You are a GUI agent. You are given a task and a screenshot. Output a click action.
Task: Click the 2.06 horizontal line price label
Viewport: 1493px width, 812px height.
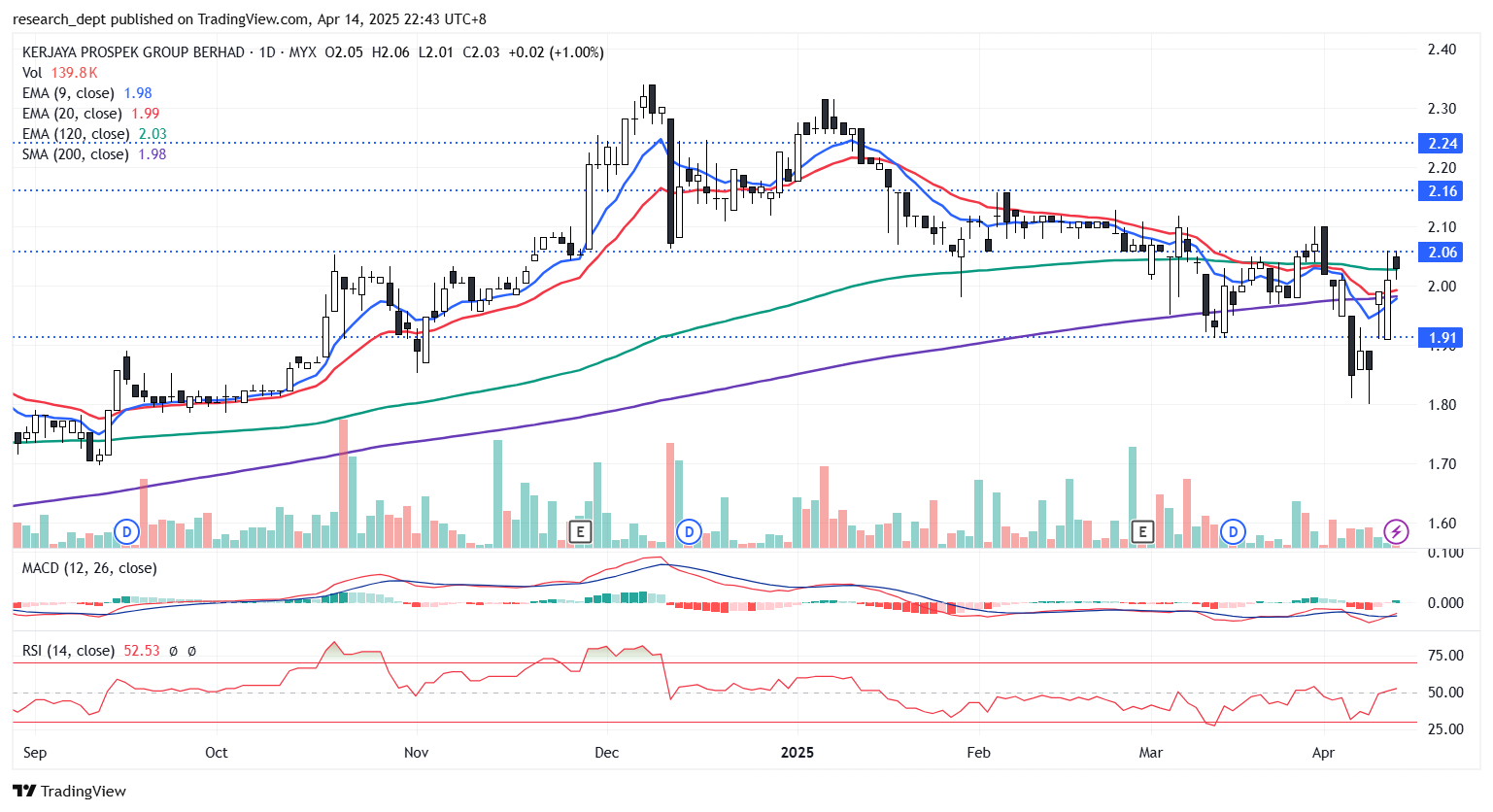[x=1442, y=253]
